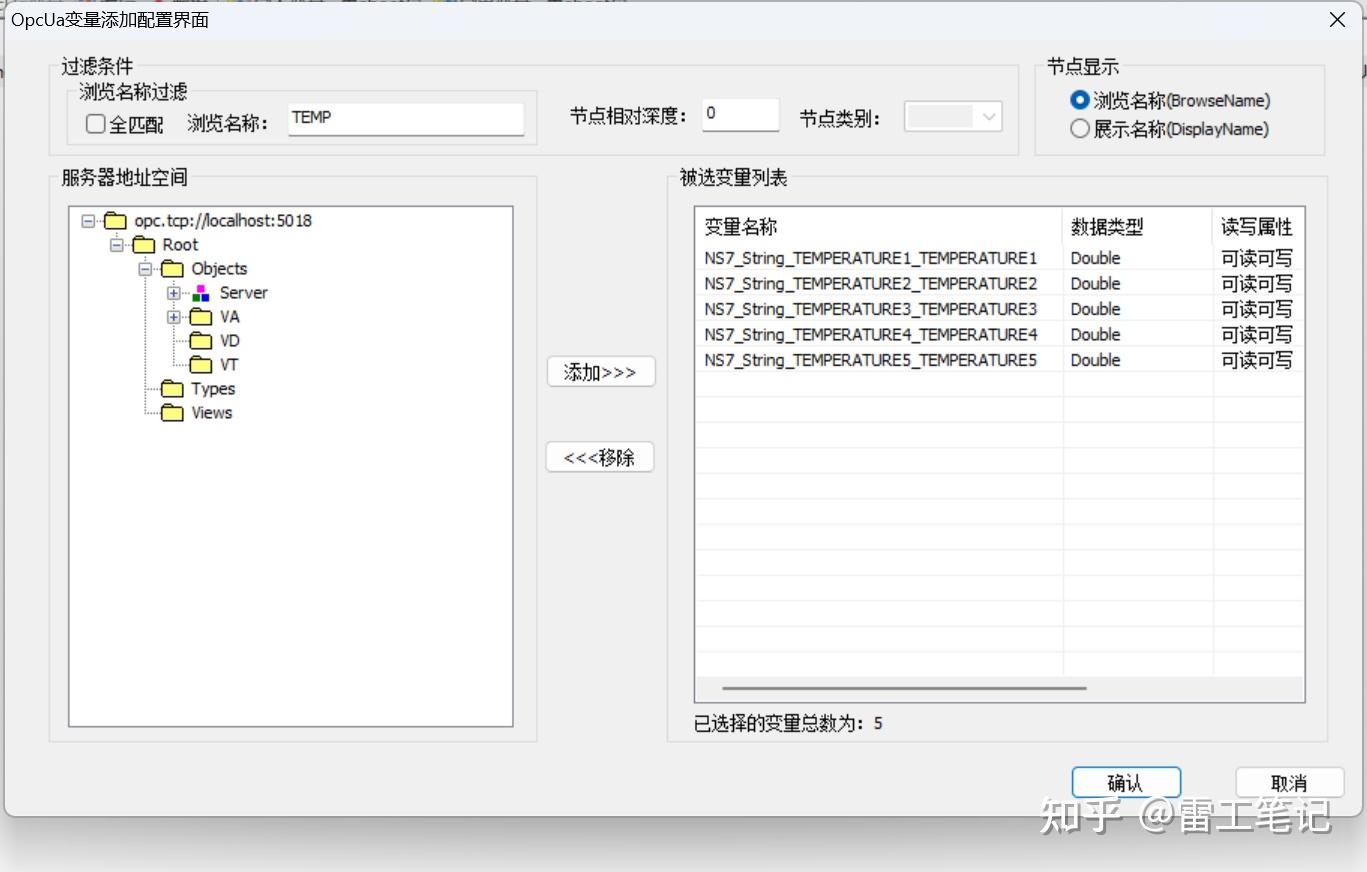The height and width of the screenshot is (872, 1367).
Task: Click the opc.tcp://localhost:5018 server folder icon
Action: 115,220
